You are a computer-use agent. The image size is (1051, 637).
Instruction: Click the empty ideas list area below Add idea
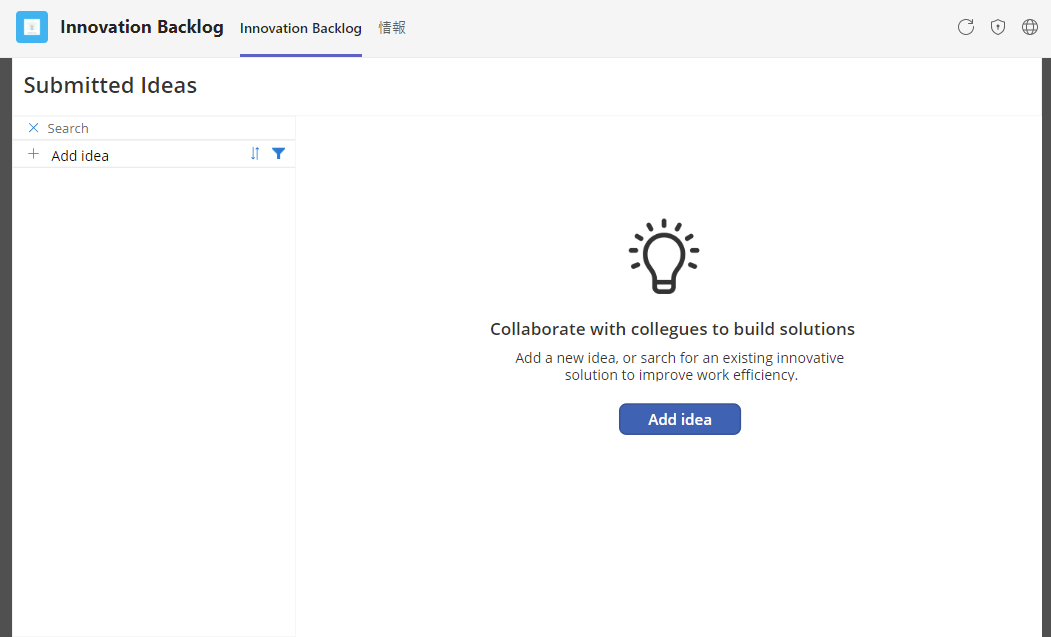click(x=153, y=401)
